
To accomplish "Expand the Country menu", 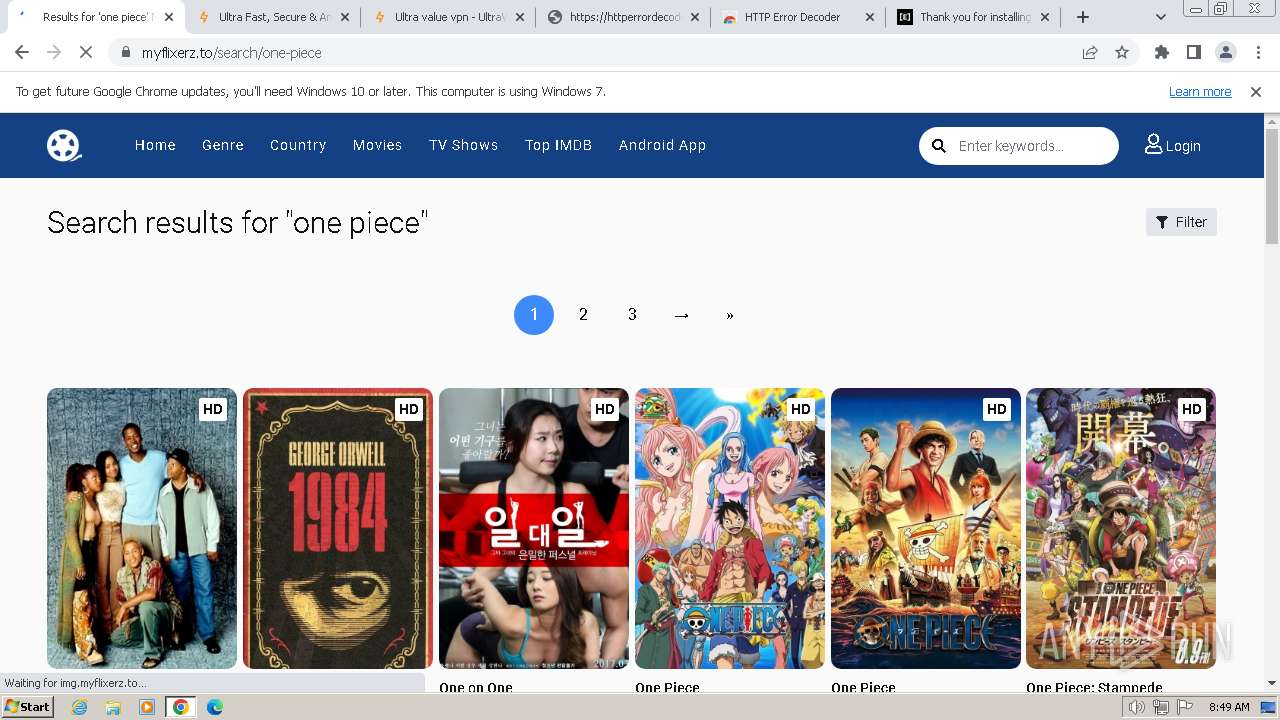I will (298, 145).
